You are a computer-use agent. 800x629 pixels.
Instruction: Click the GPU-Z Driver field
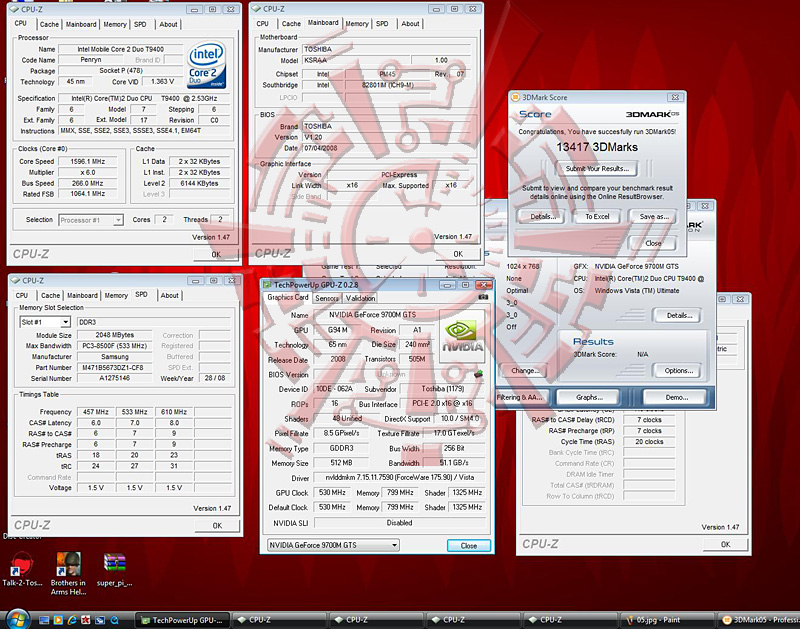[x=399, y=477]
